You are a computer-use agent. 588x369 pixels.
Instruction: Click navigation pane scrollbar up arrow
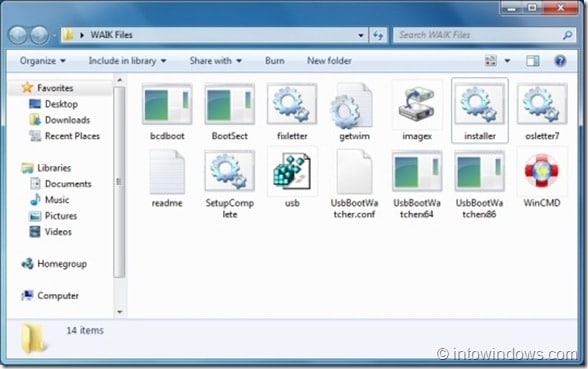tap(120, 80)
